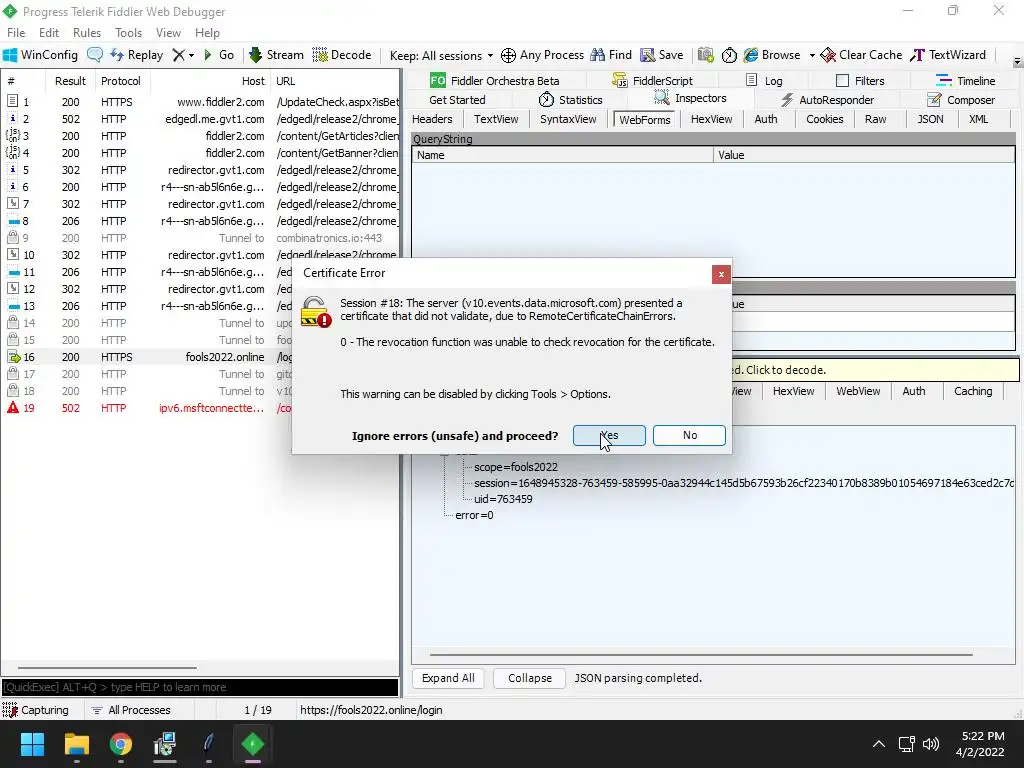This screenshot has height=768, width=1024.
Task: Open the Edit menu
Action: click(x=49, y=33)
